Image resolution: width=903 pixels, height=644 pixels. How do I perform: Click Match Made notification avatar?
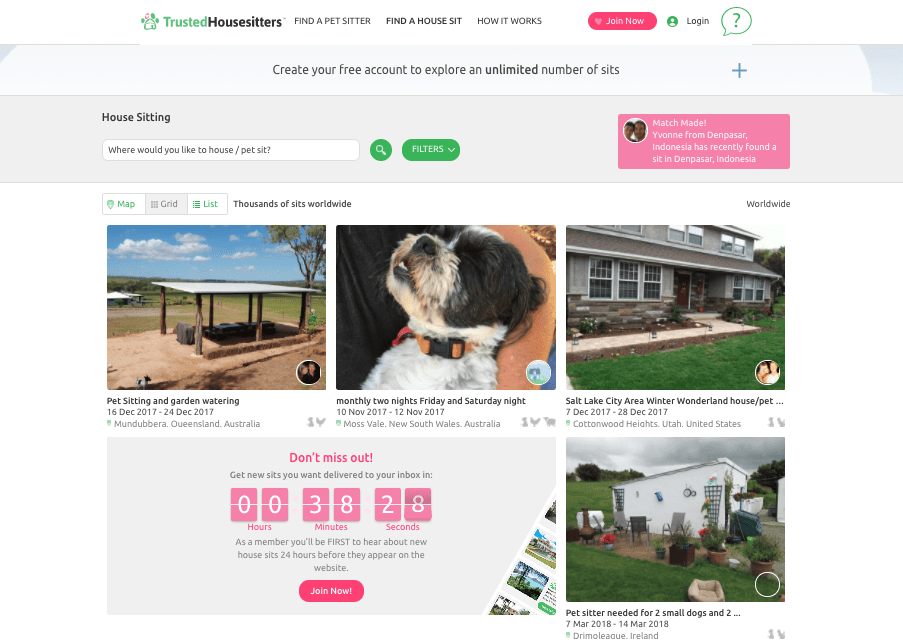pyautogui.click(x=636, y=131)
